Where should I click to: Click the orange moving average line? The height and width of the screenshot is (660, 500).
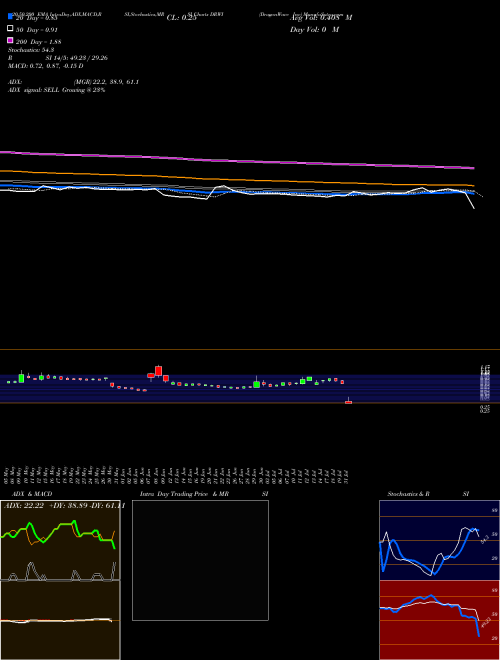click(237, 179)
